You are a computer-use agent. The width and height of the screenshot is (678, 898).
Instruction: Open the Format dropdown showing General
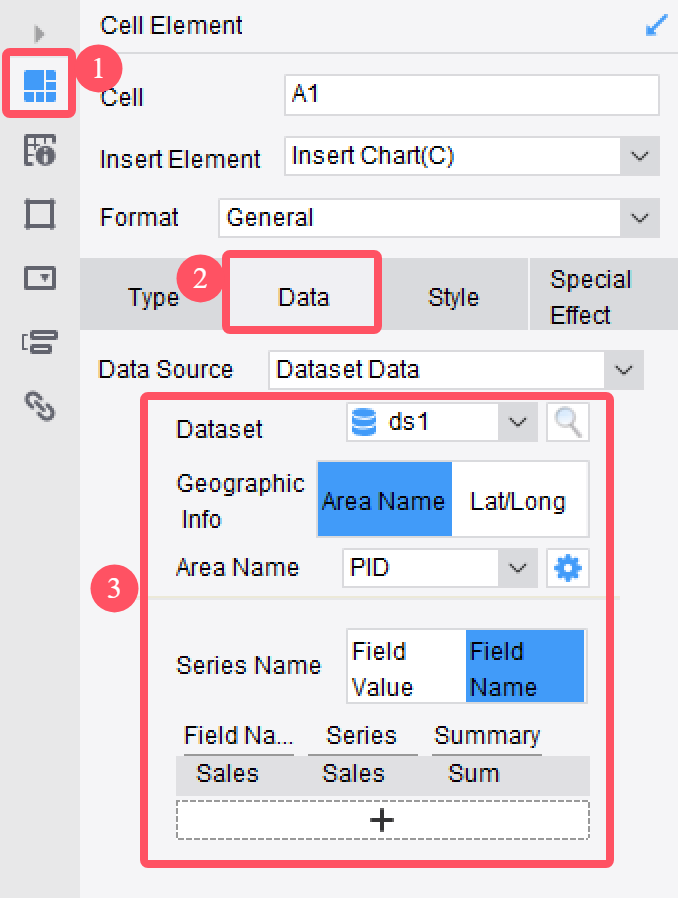pos(439,218)
